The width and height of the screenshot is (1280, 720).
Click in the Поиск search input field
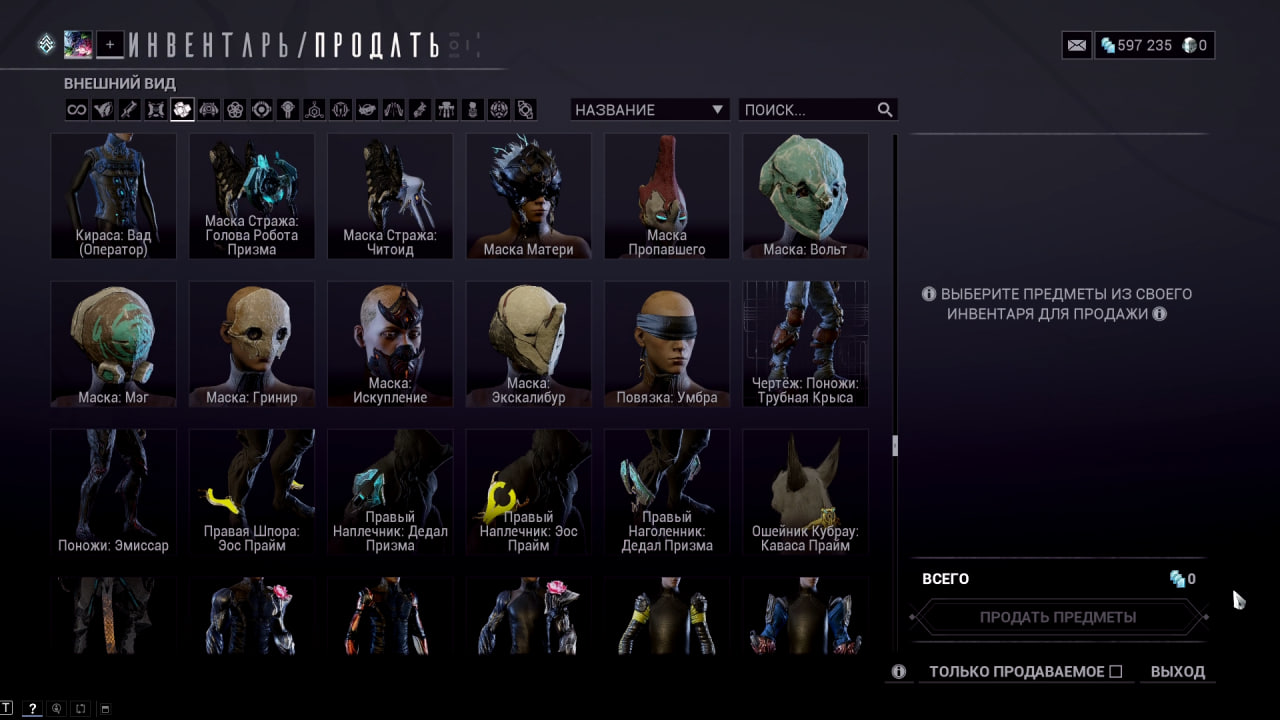coord(808,110)
